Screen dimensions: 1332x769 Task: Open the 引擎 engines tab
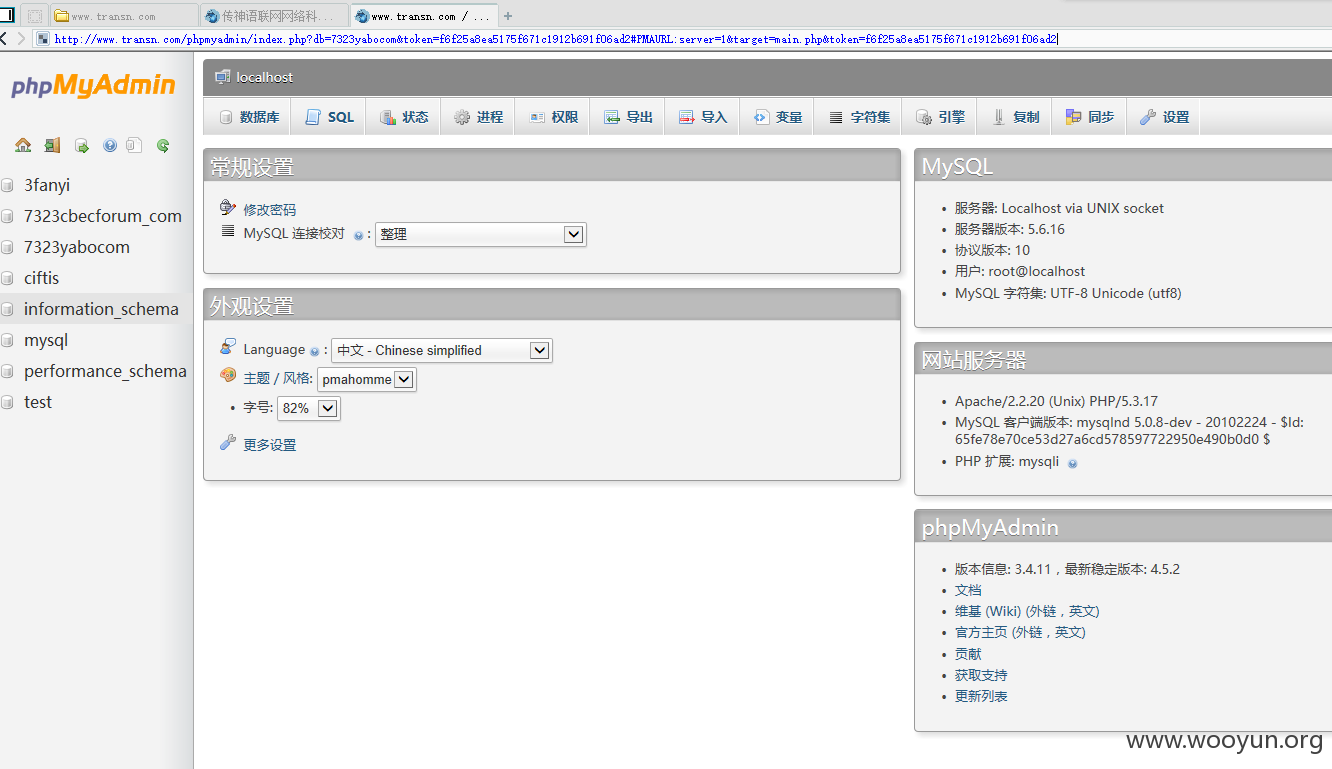click(x=939, y=117)
